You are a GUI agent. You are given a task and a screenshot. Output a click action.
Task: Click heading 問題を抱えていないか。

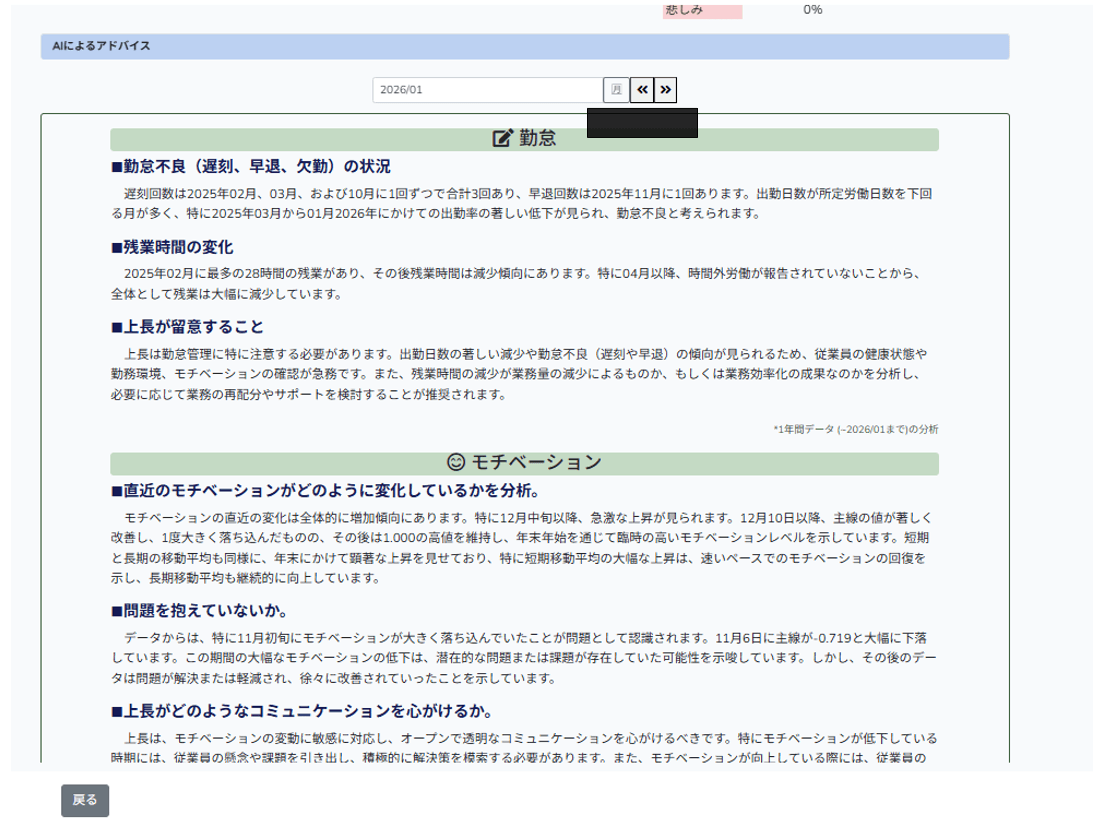click(x=199, y=610)
